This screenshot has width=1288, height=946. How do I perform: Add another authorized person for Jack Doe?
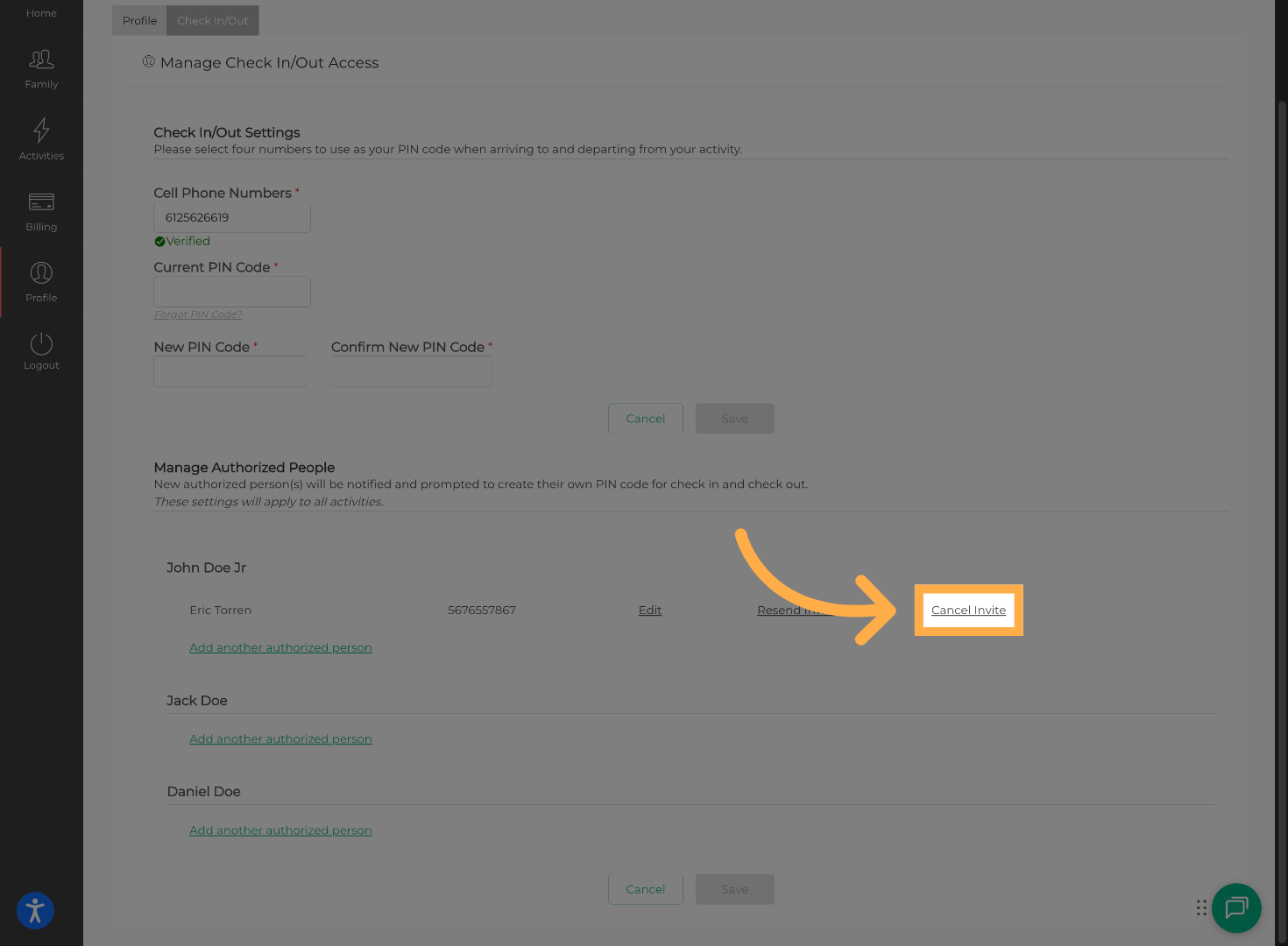coord(280,739)
